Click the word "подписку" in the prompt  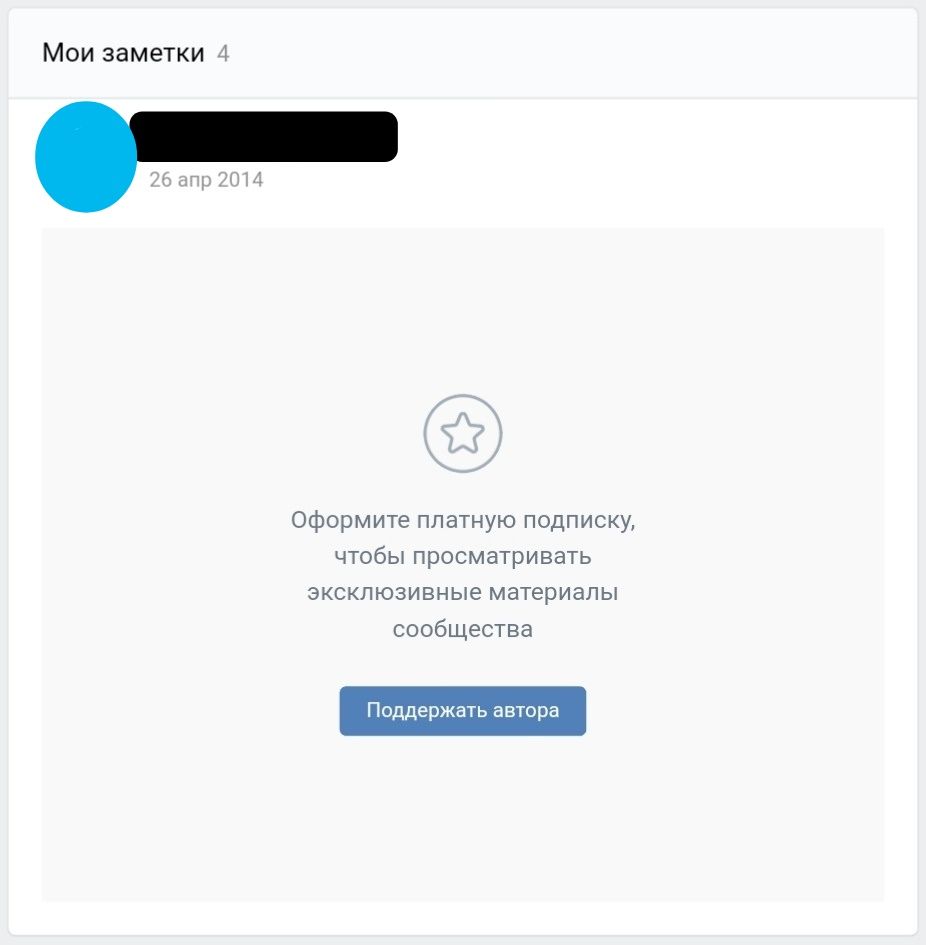pyautogui.click(x=579, y=520)
